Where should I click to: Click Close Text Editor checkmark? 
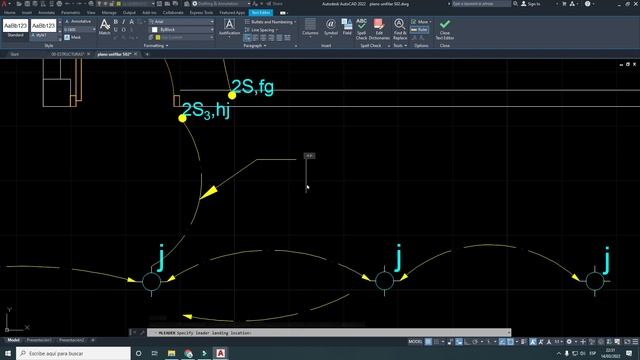(444, 29)
